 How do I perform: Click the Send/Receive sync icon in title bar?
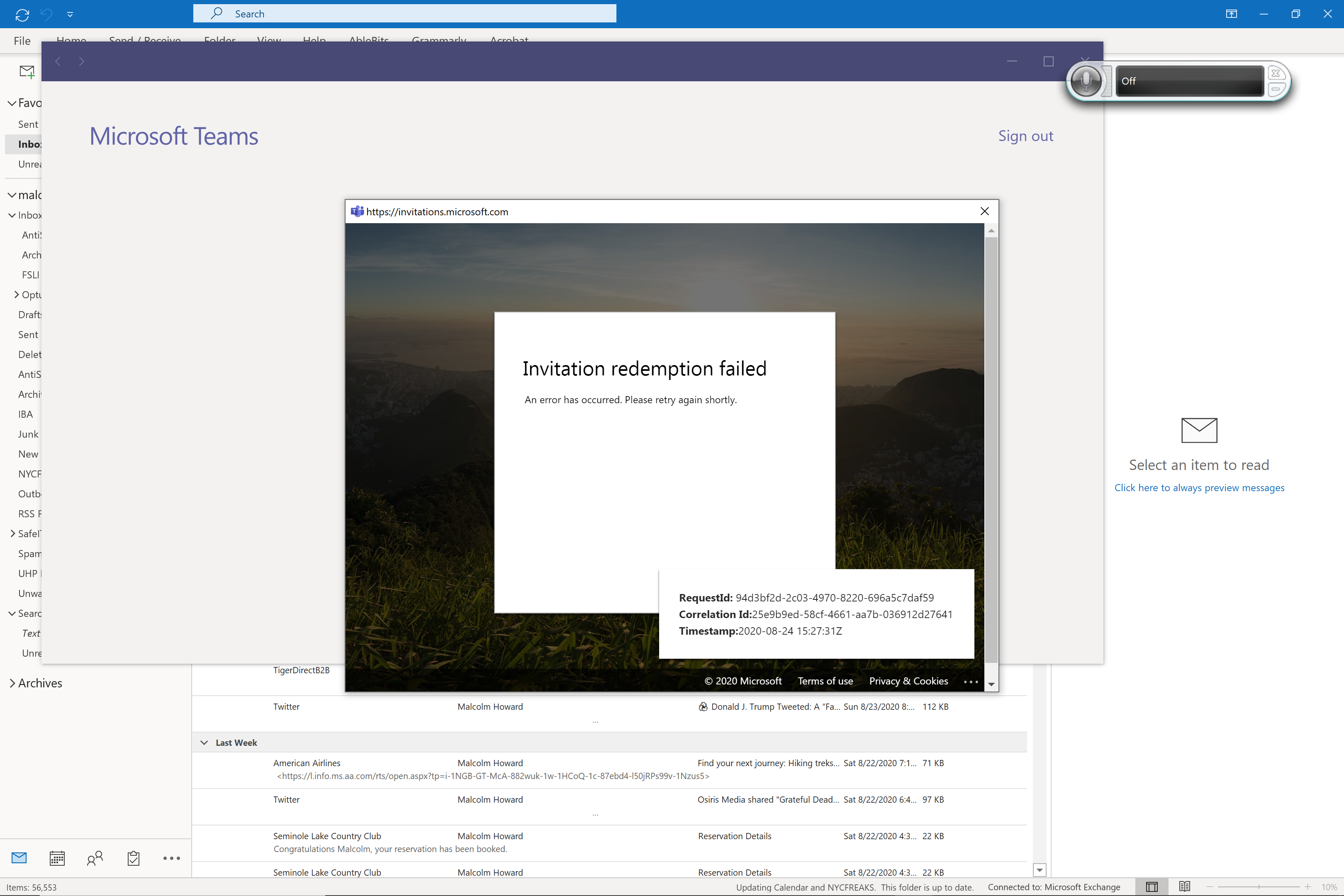[22, 14]
